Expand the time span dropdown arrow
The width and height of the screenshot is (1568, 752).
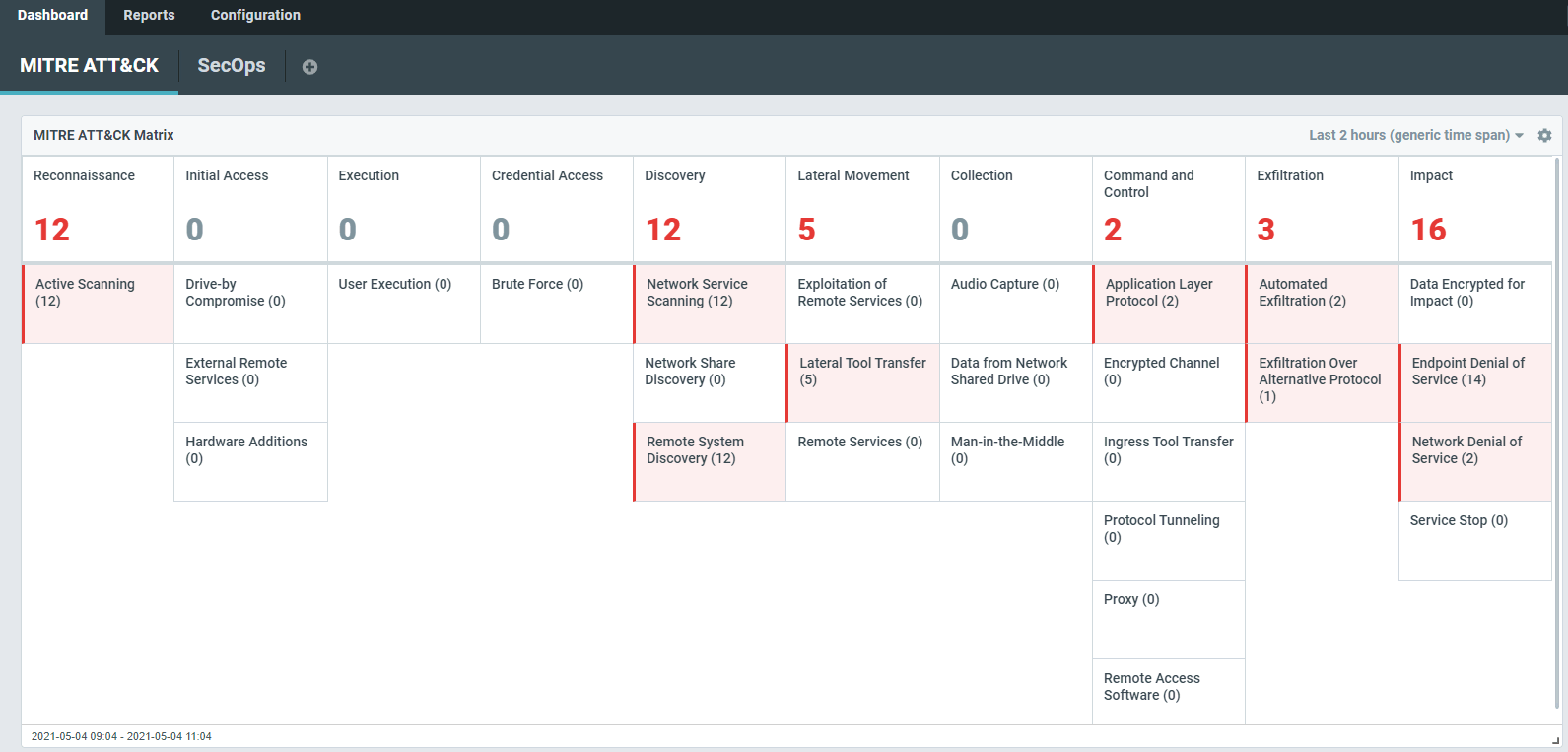[1520, 136]
